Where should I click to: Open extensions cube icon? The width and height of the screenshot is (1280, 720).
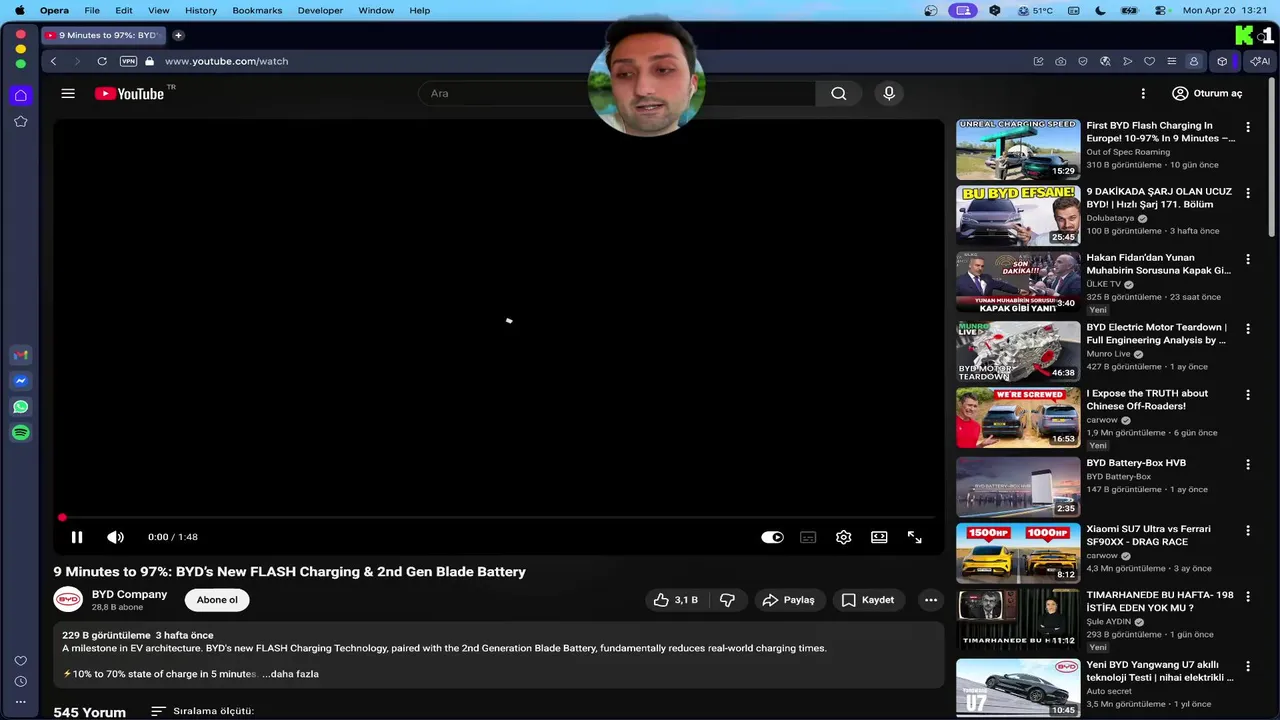1222,61
